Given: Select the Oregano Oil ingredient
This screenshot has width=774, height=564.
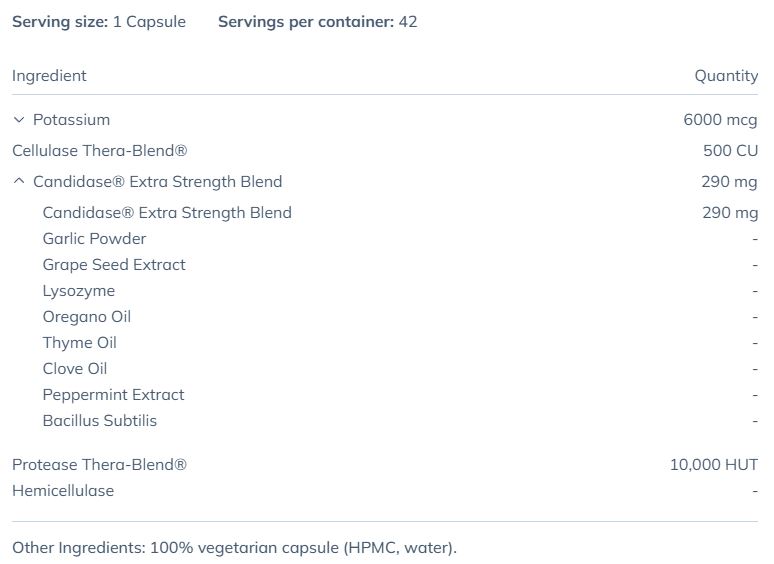Looking at the screenshot, I should [87, 317].
